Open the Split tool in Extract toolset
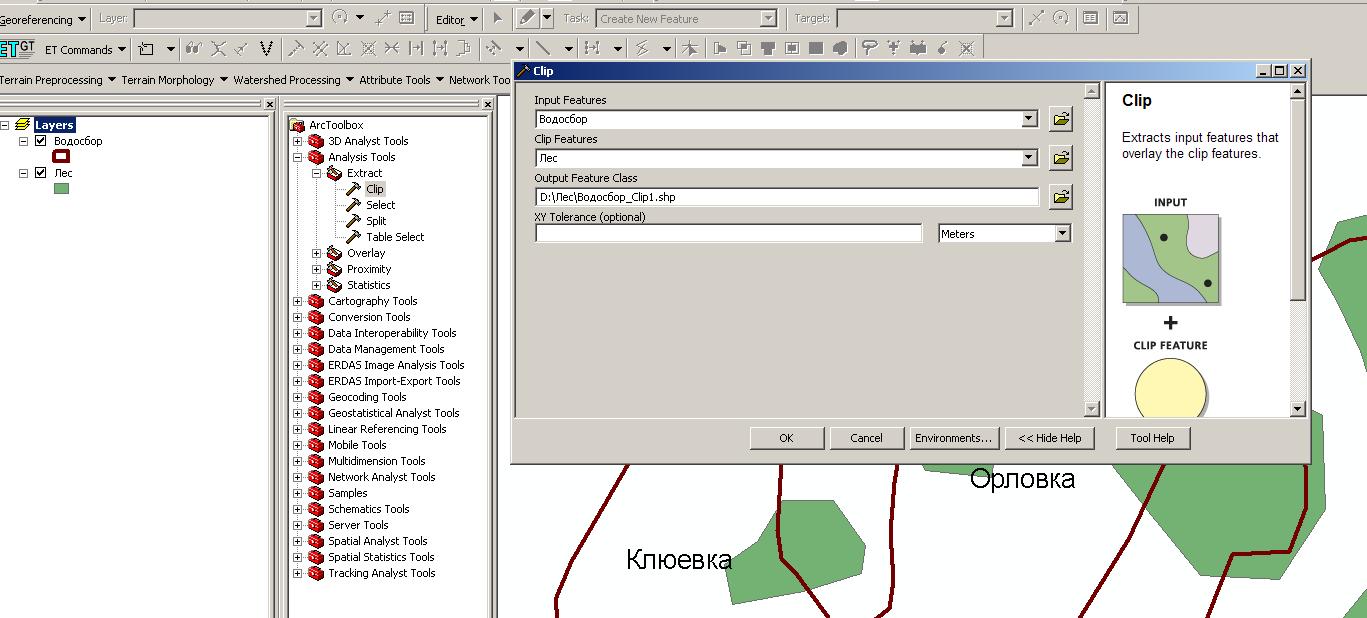The image size is (1367, 618). pyautogui.click(x=375, y=221)
